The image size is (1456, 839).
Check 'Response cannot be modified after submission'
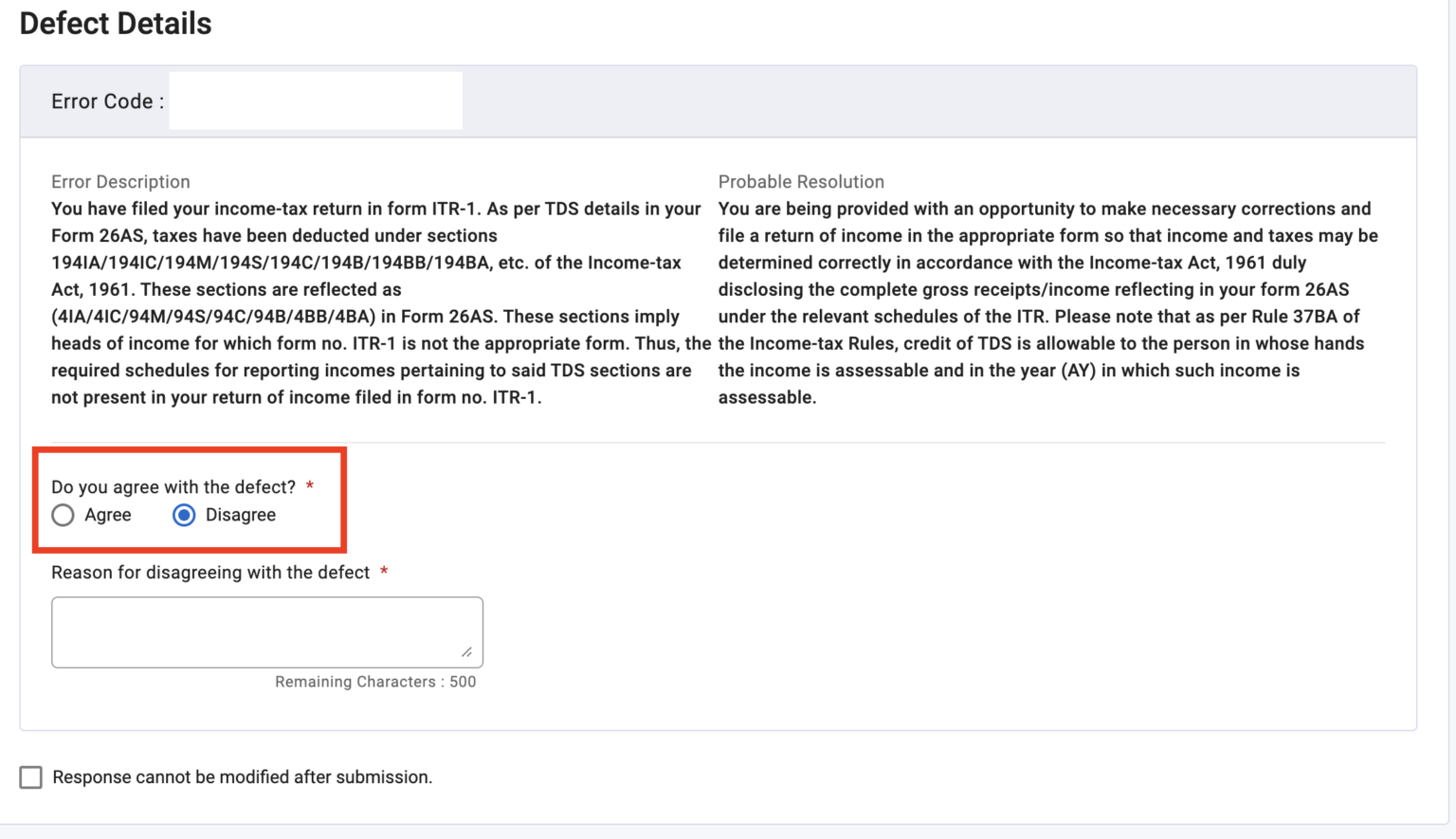(x=30, y=776)
